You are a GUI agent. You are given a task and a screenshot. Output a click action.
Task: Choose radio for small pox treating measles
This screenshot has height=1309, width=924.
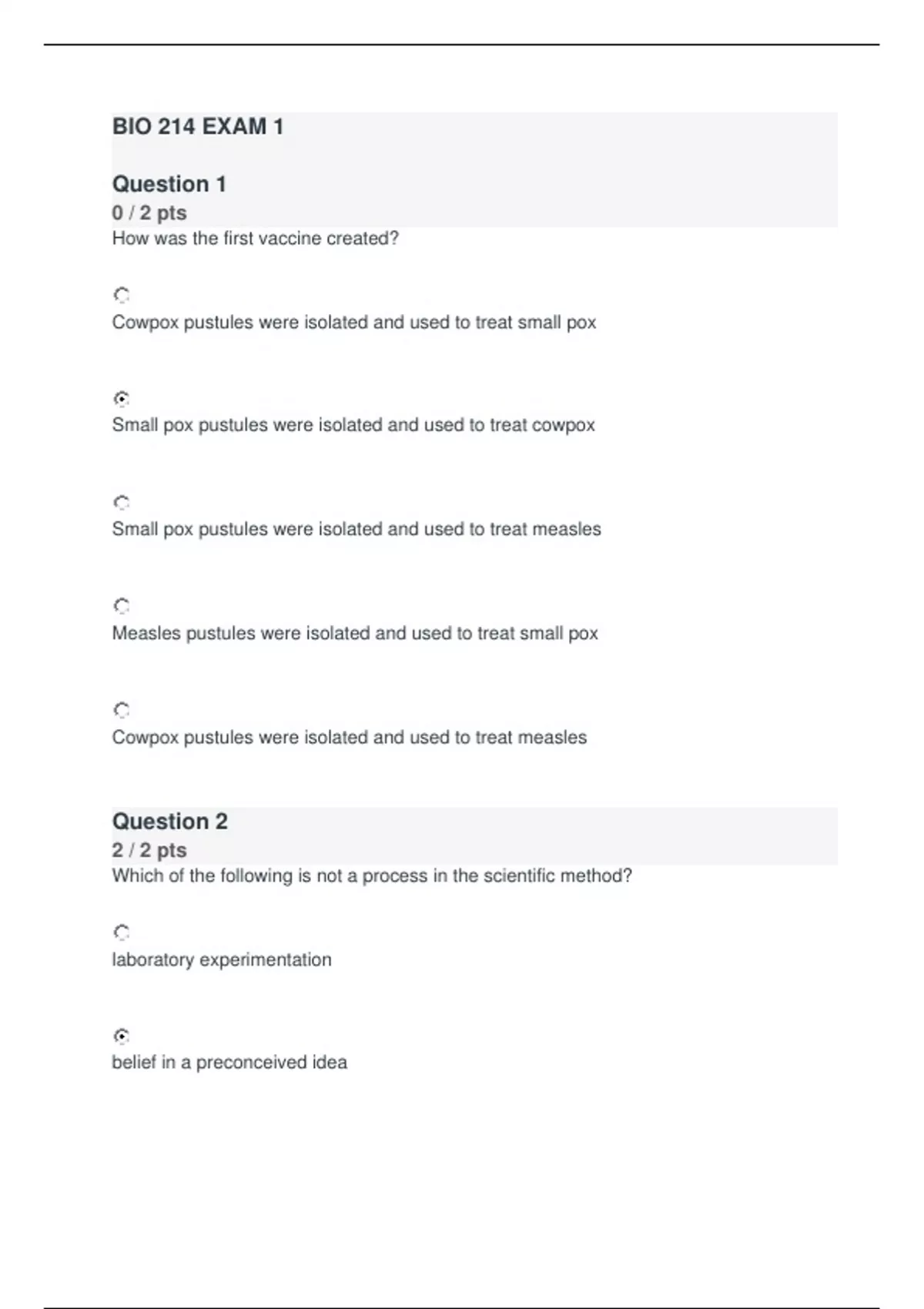[x=122, y=503]
